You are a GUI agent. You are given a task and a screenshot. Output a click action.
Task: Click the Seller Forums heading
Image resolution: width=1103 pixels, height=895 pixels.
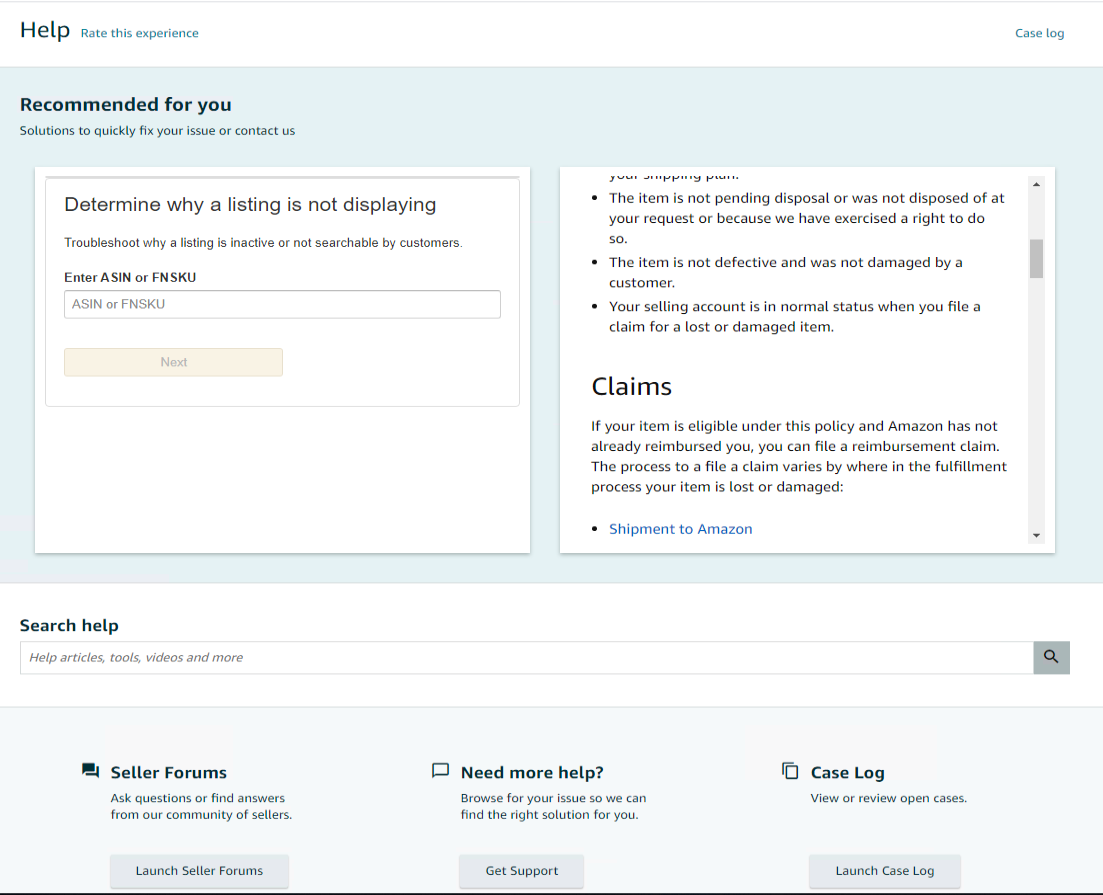click(168, 772)
